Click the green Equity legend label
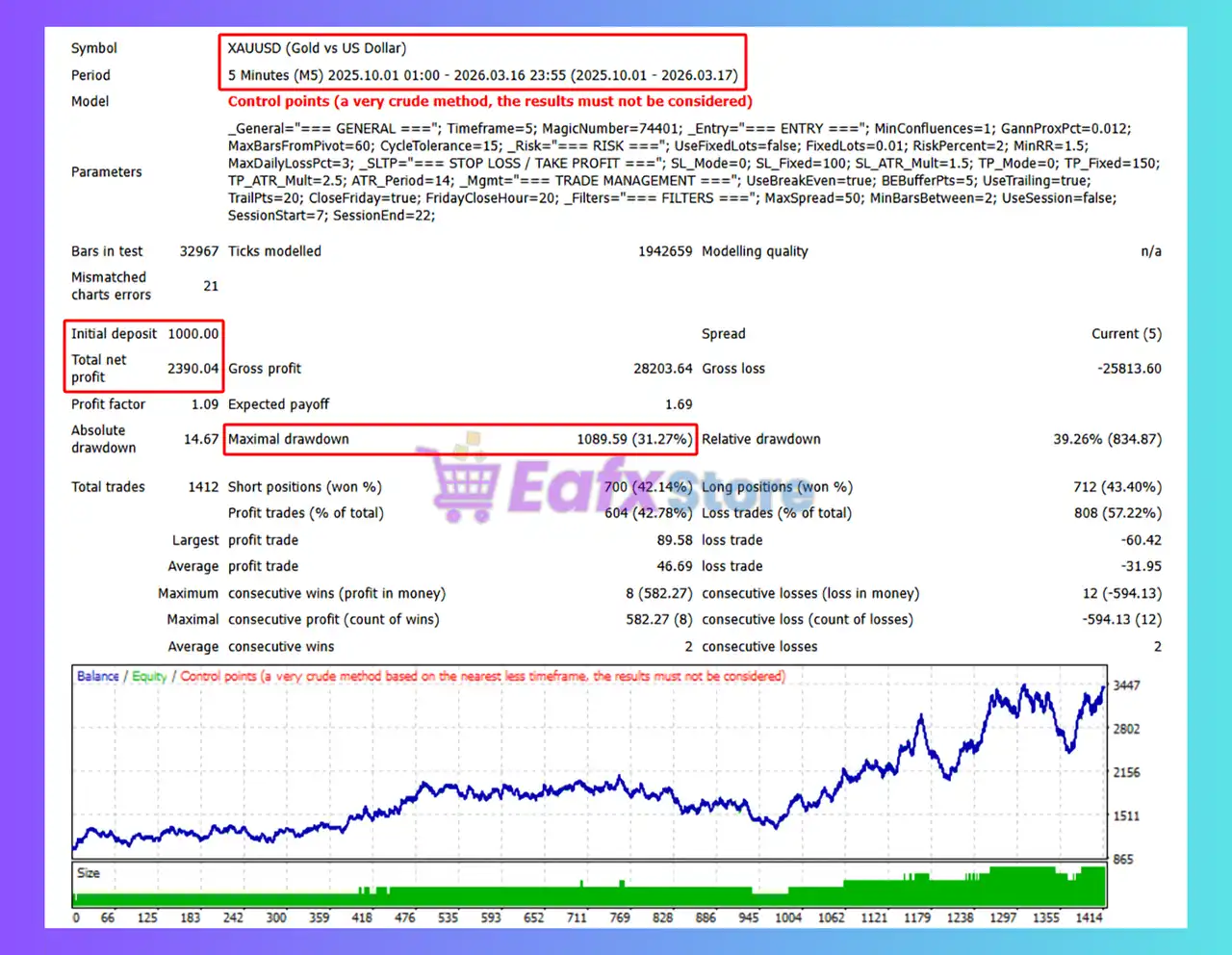This screenshot has width=1232, height=955. (149, 676)
